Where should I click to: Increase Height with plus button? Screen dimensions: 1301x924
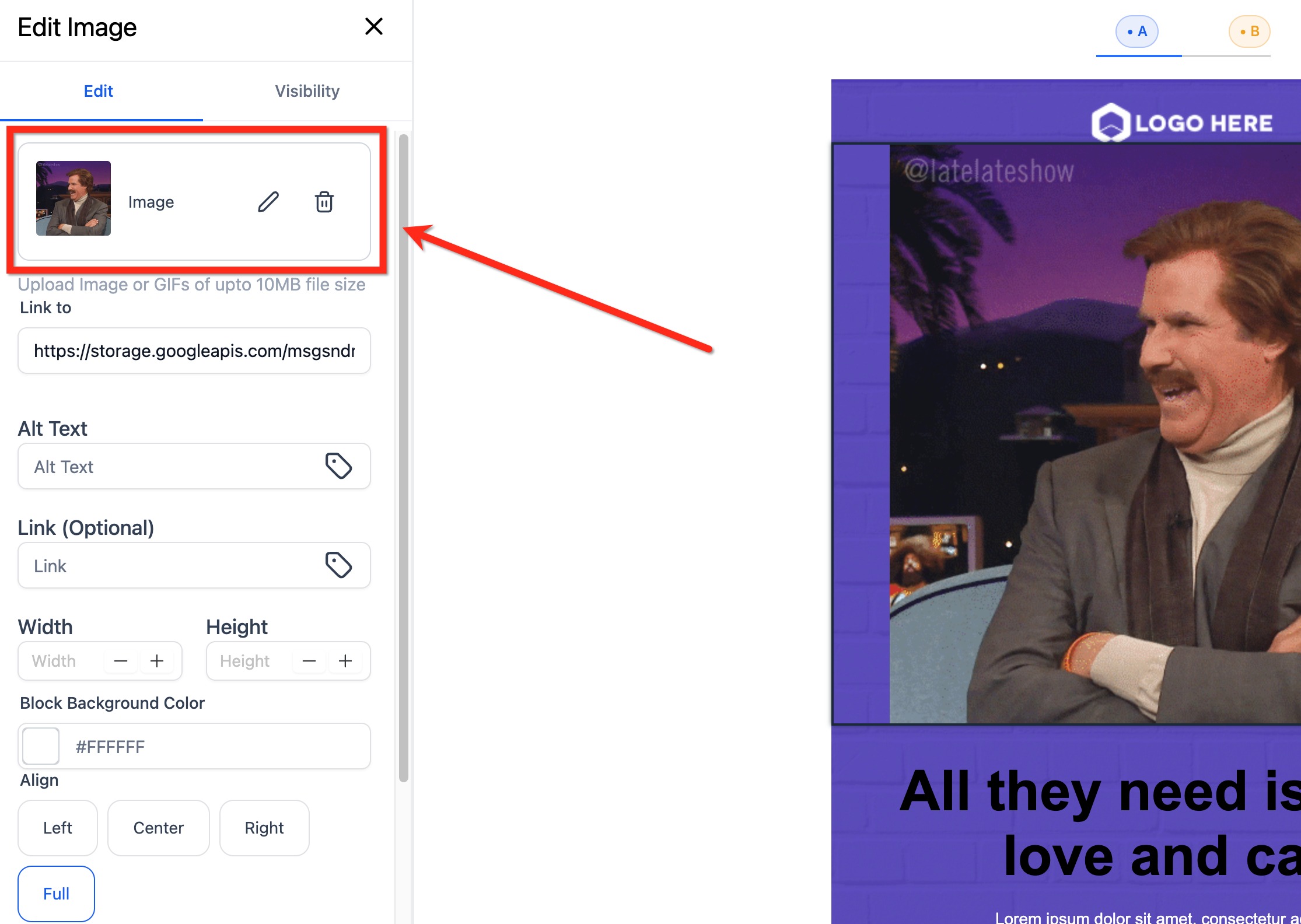345,661
